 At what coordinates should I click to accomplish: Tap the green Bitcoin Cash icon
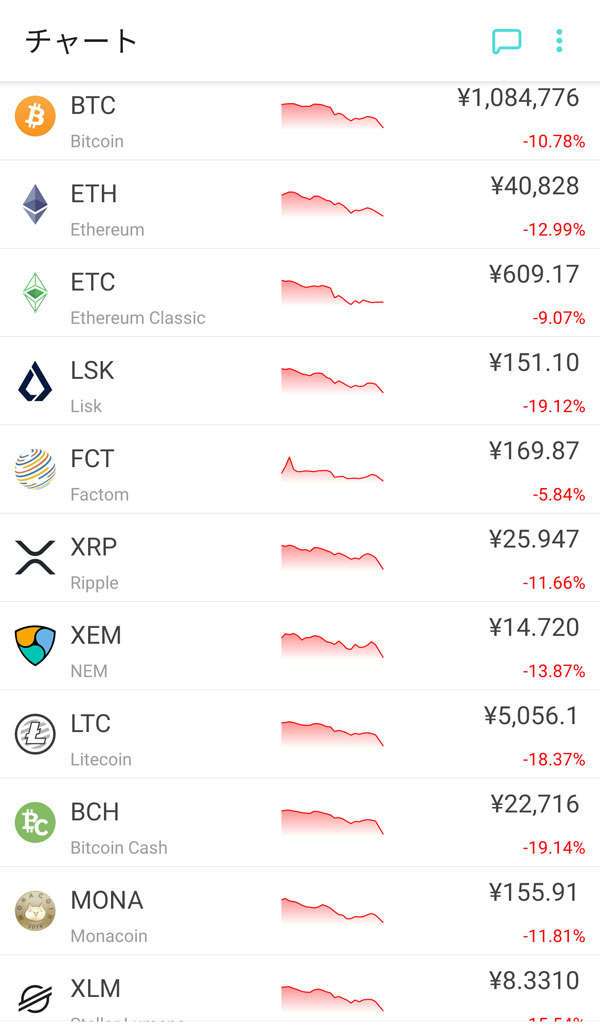[x=35, y=822]
